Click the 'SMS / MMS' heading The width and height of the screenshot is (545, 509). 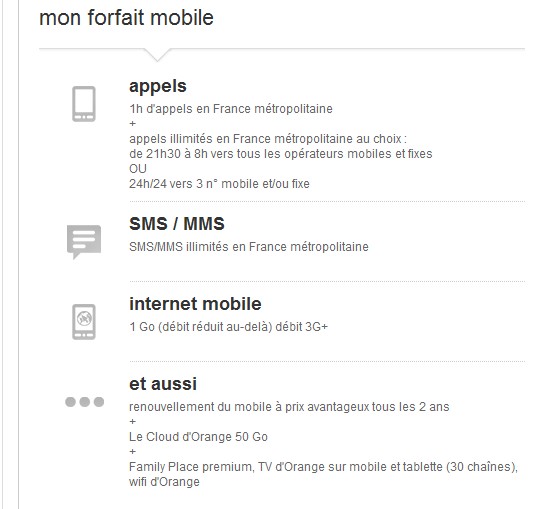pyautogui.click(x=177, y=224)
